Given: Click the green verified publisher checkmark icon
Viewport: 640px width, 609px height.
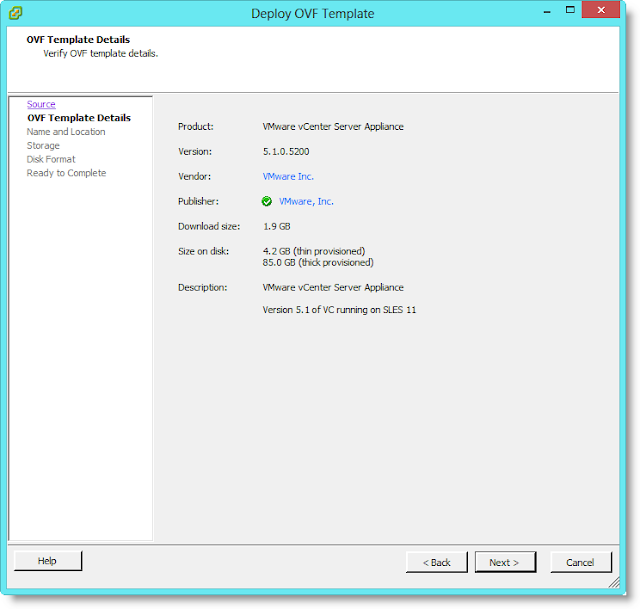Looking at the screenshot, I should [x=267, y=201].
